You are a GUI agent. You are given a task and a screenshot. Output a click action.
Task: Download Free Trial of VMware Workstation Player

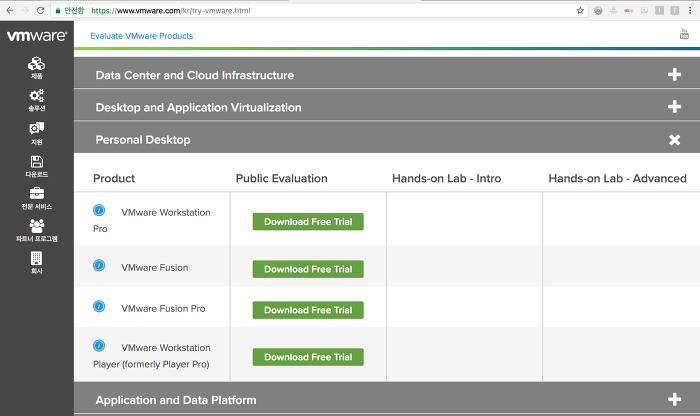pyautogui.click(x=308, y=357)
